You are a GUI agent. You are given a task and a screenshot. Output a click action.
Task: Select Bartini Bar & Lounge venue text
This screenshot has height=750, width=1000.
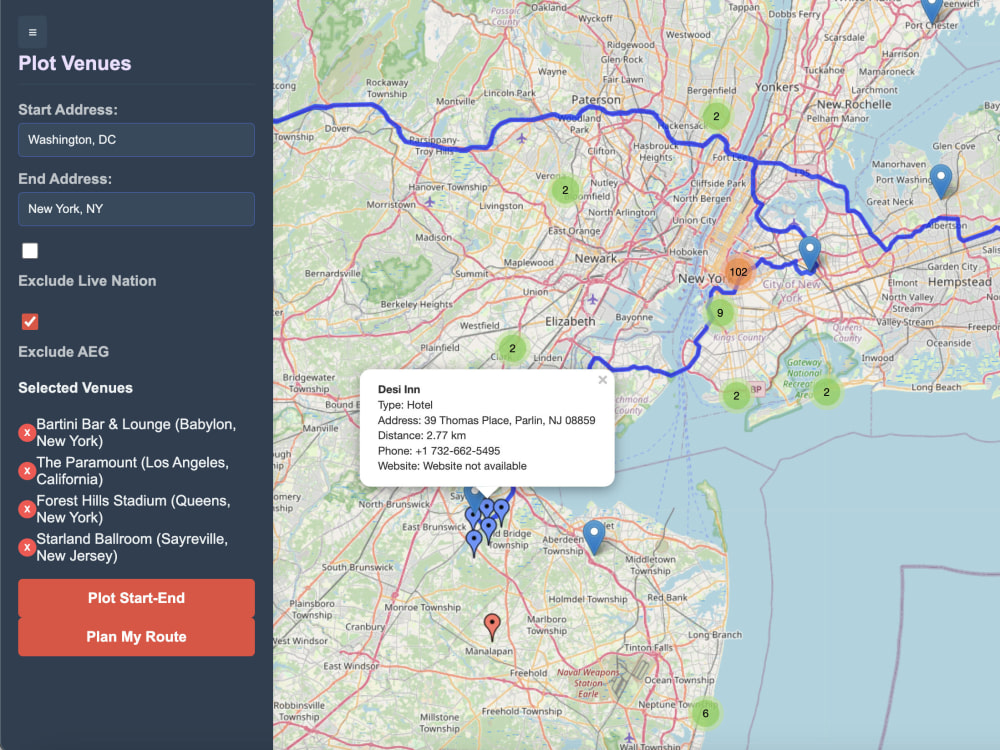tap(136, 432)
